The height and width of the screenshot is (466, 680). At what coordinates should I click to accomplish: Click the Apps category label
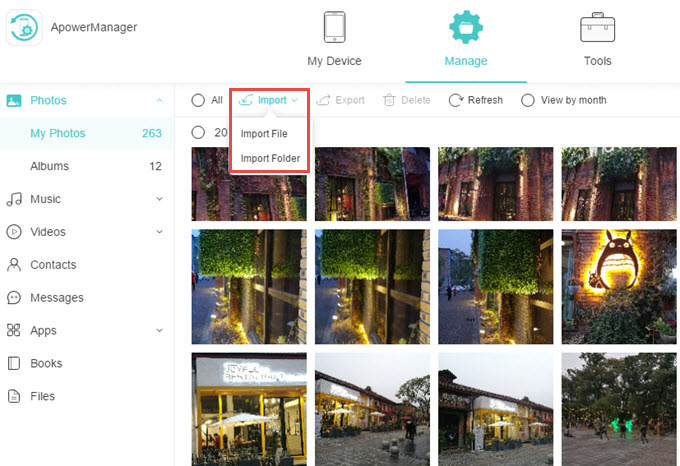click(43, 331)
